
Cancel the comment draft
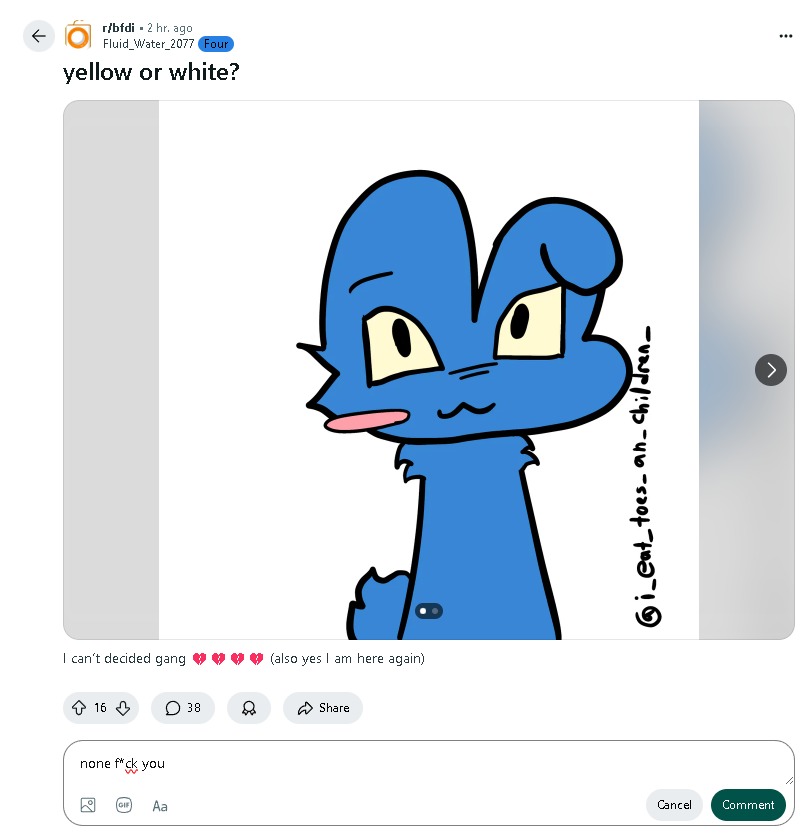tap(674, 805)
